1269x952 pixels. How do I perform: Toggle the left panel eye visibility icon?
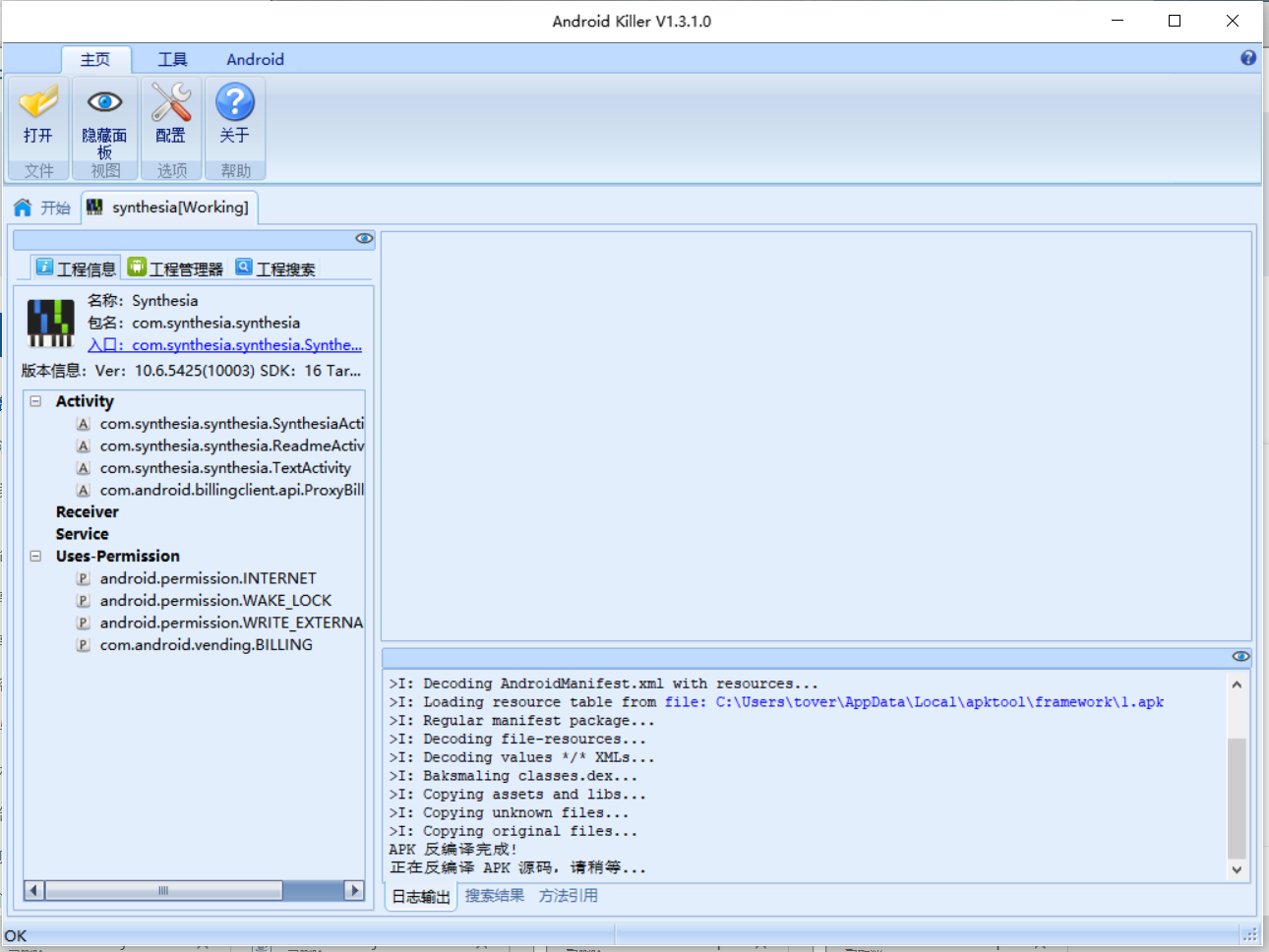[364, 238]
